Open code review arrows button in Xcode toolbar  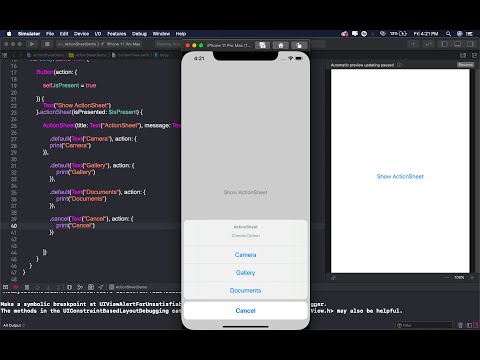coord(428,44)
